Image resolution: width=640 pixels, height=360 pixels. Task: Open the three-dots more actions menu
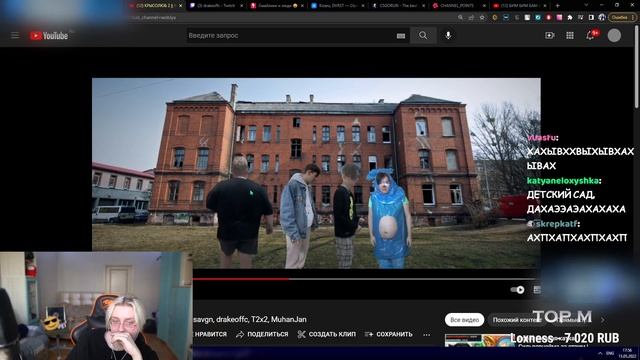tap(427, 335)
